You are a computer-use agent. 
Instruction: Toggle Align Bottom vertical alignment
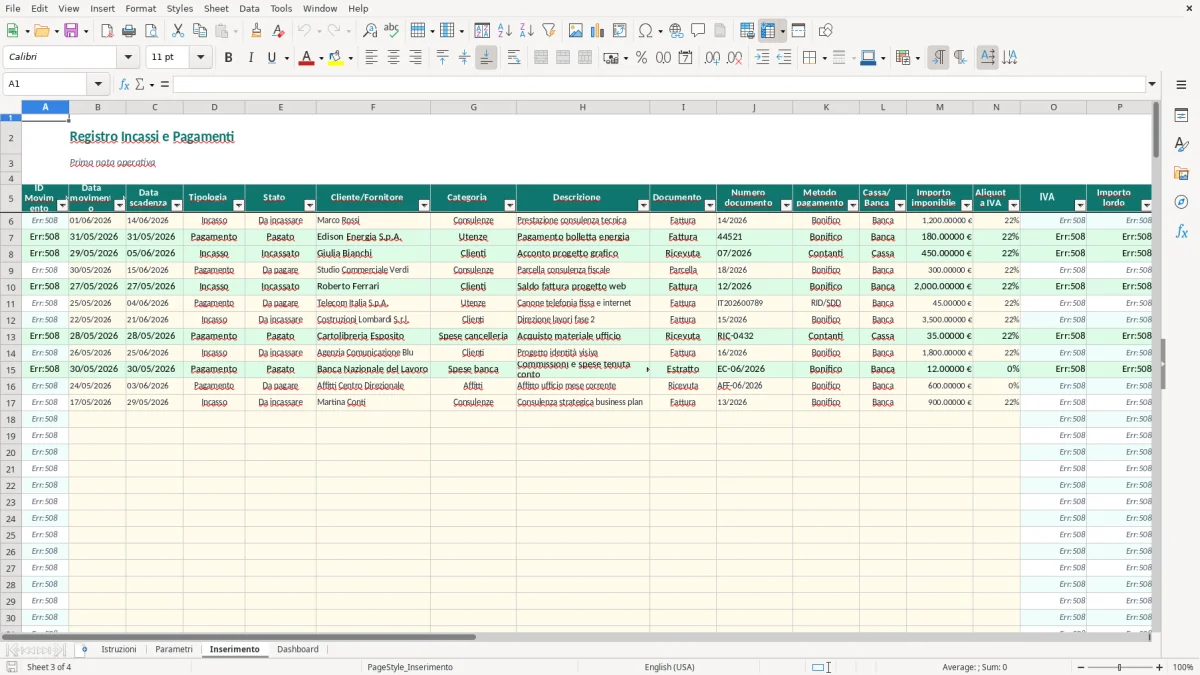tap(486, 58)
